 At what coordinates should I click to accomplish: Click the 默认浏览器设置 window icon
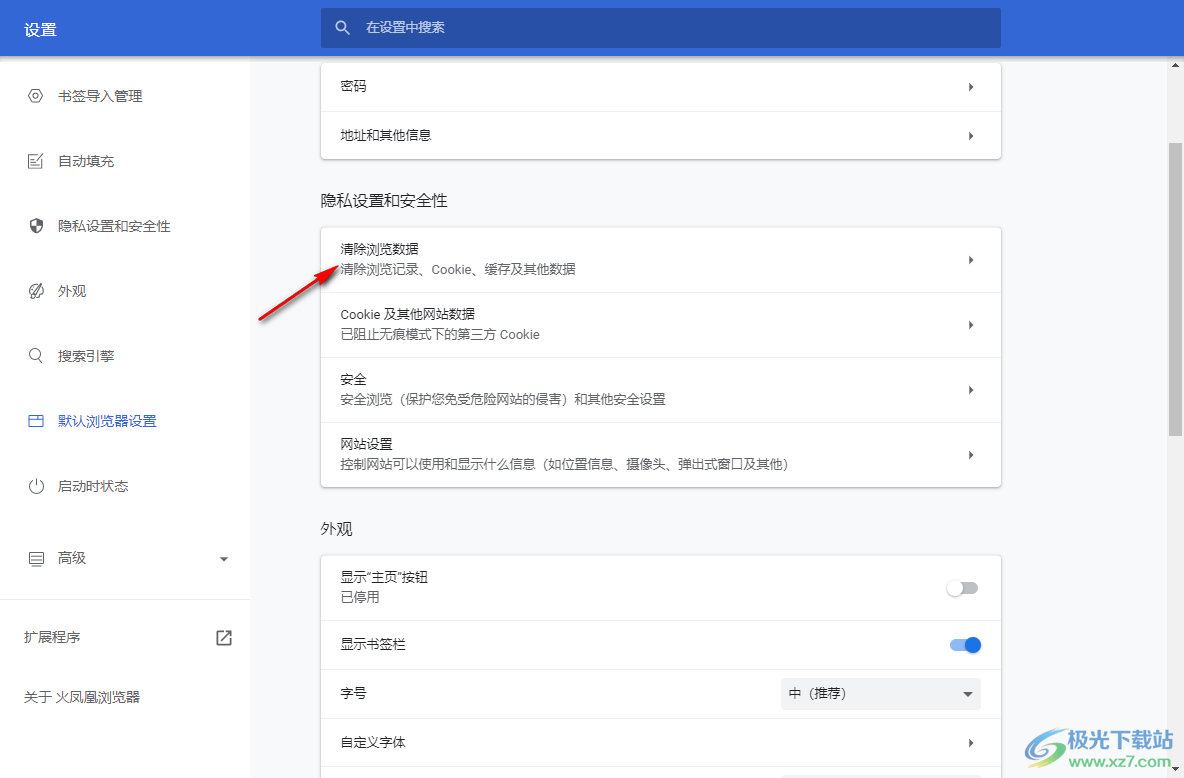(x=35, y=421)
